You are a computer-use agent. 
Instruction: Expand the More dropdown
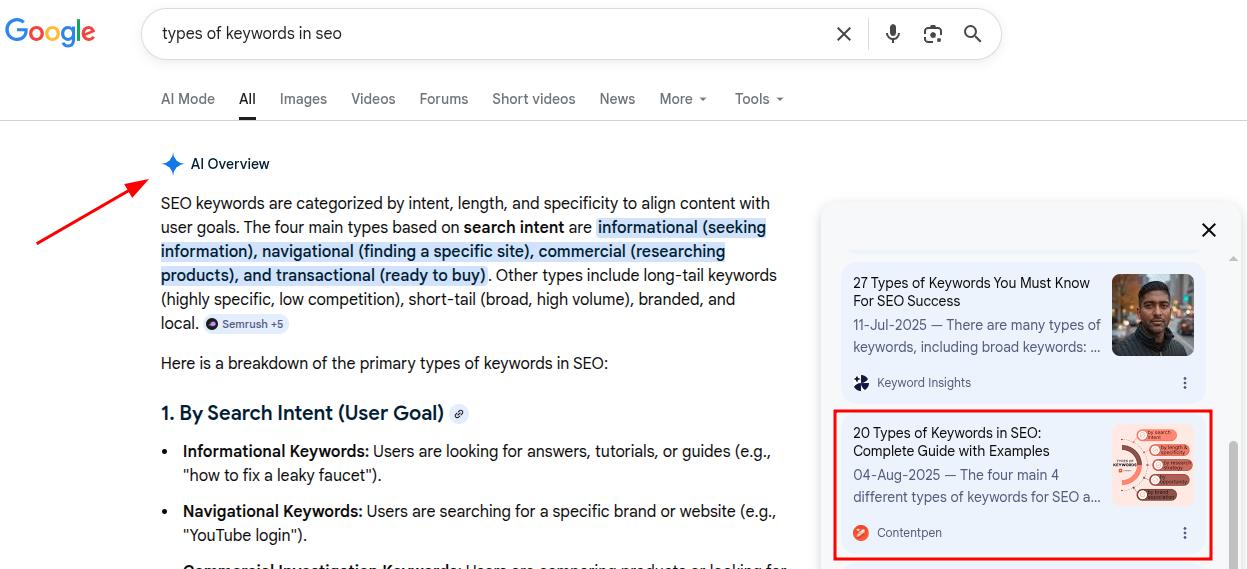pos(683,99)
